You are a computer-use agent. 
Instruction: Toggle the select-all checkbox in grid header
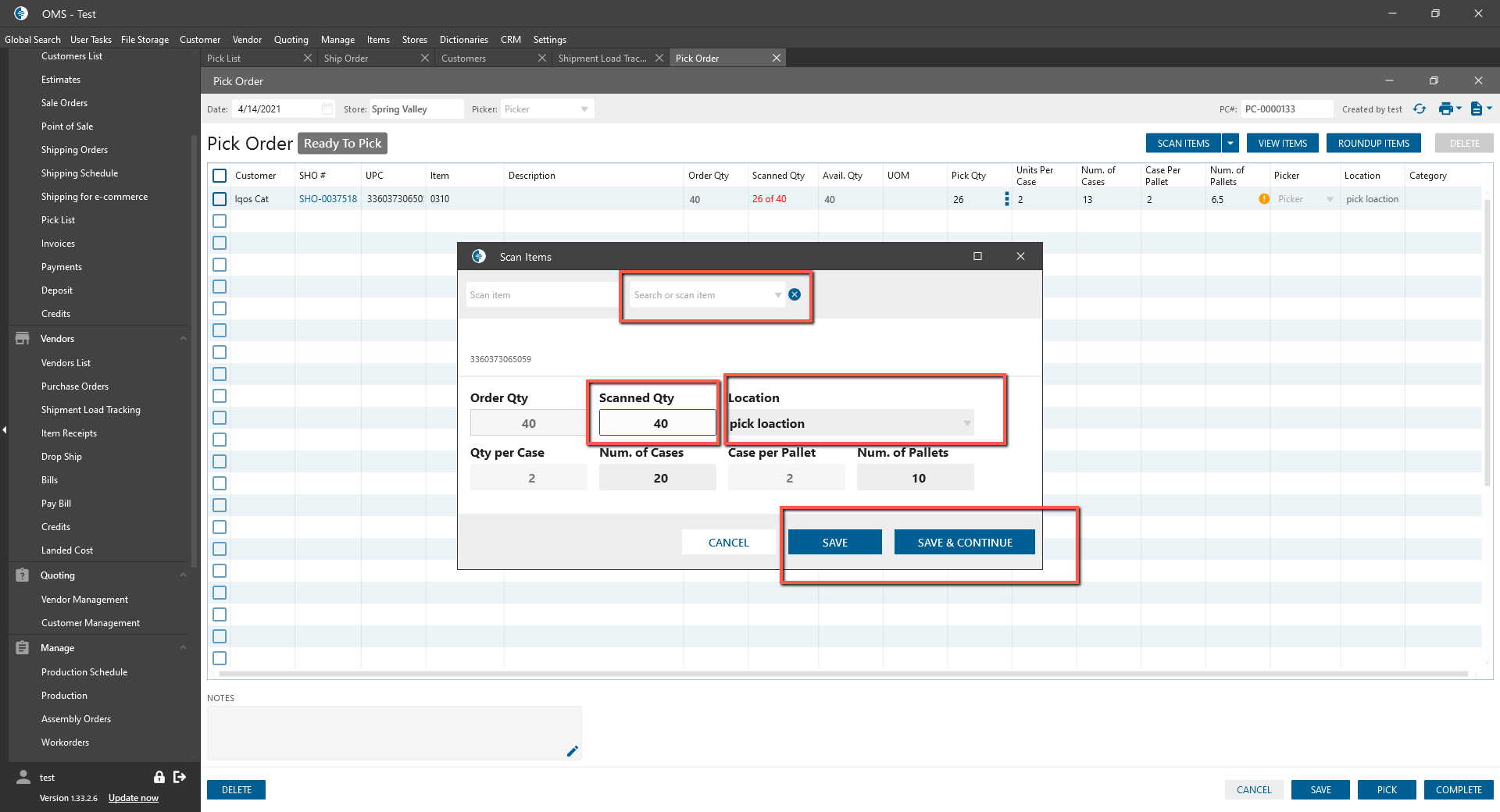pyautogui.click(x=220, y=176)
